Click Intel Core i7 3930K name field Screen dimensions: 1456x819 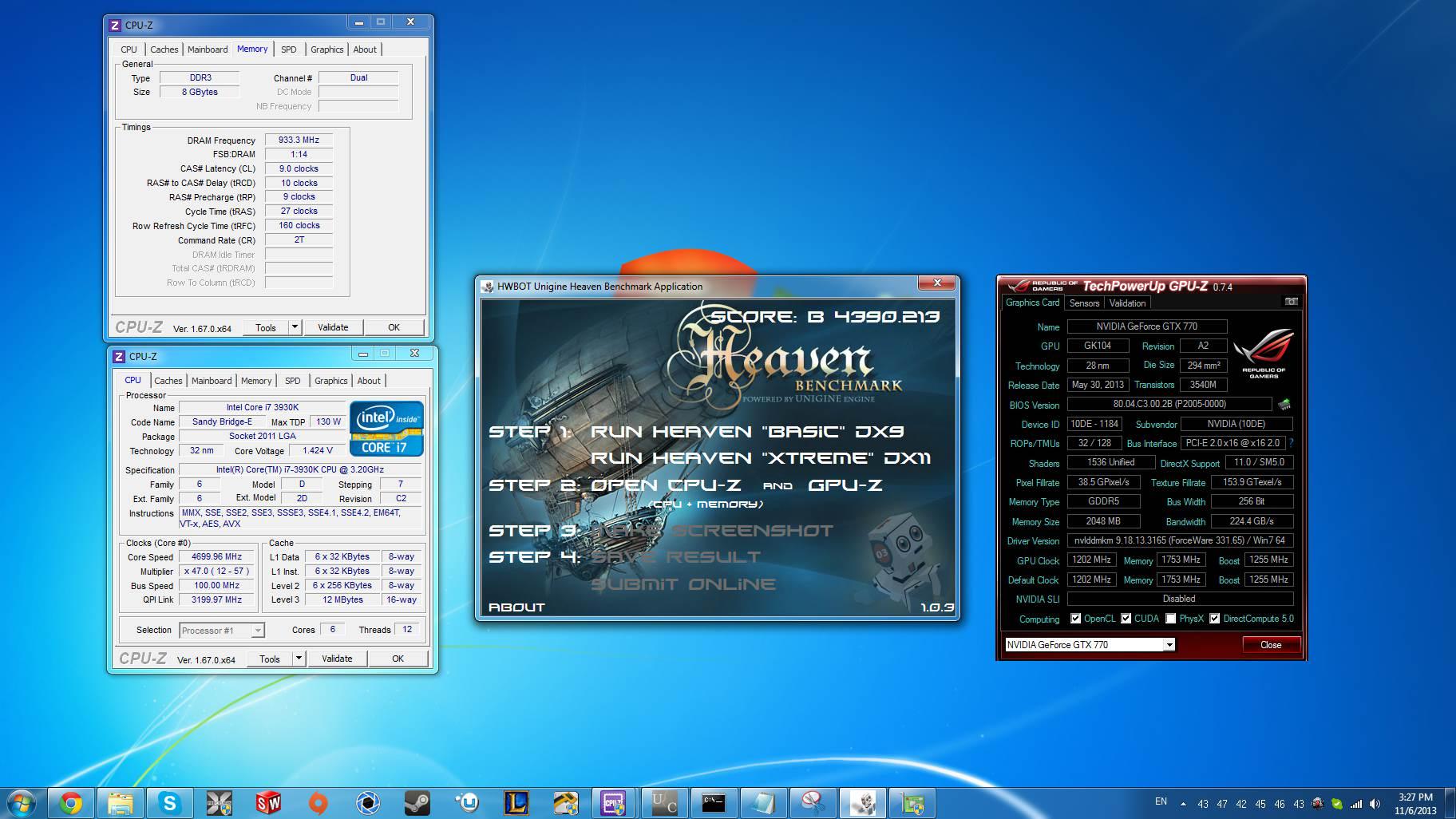pos(262,407)
